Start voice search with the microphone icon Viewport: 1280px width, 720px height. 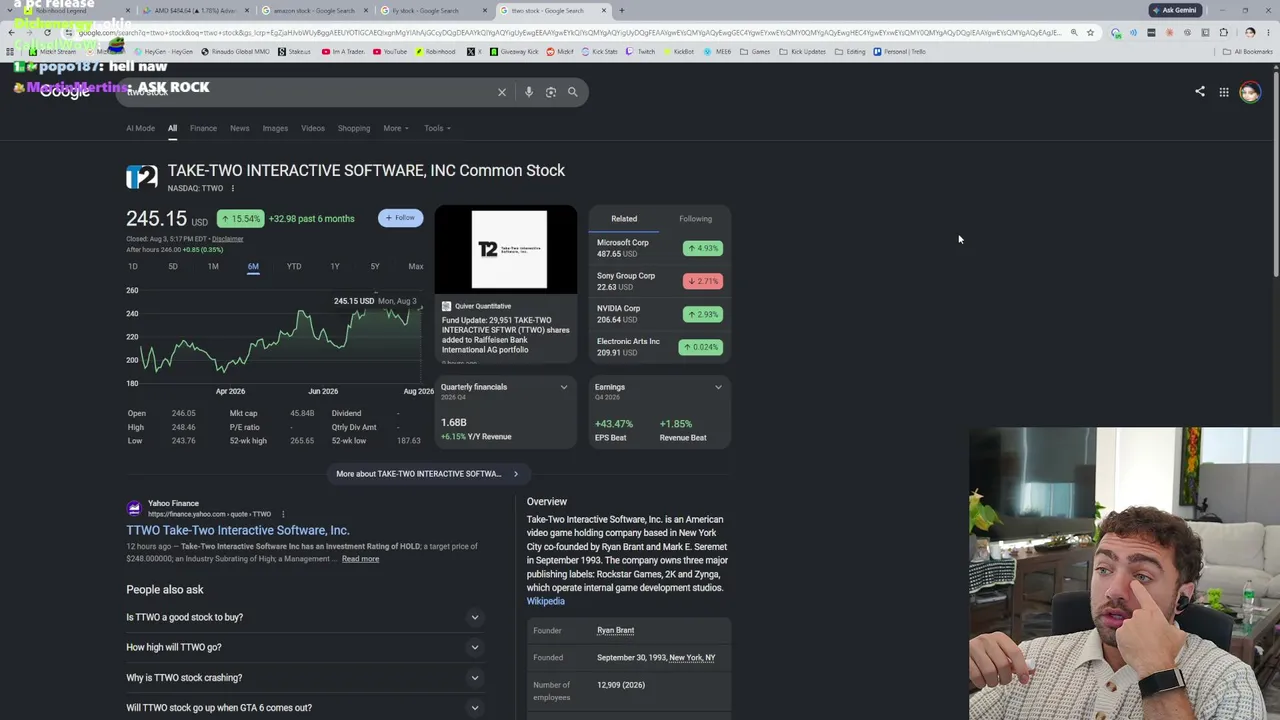[x=529, y=92]
